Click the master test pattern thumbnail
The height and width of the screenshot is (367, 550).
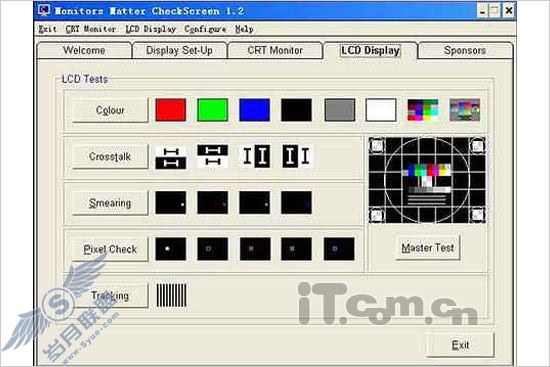(x=427, y=180)
